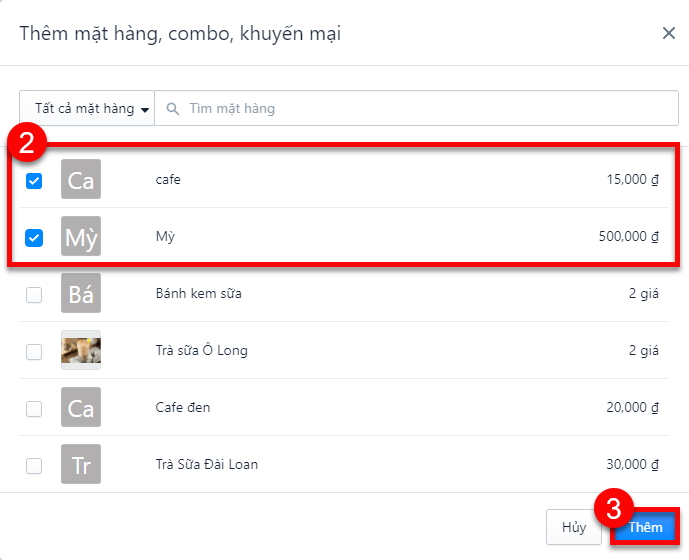689x560 pixels.
Task: Close the add items dialog
Action: click(668, 33)
